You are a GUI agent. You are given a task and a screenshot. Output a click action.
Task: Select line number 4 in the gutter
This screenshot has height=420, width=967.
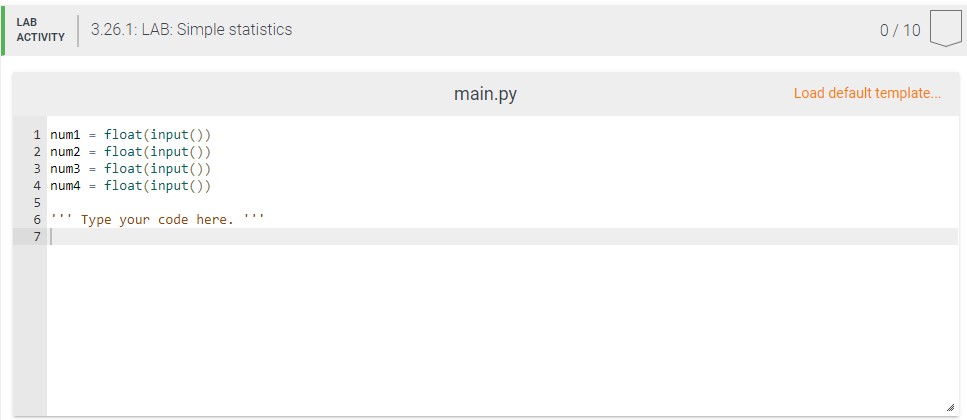(37, 186)
